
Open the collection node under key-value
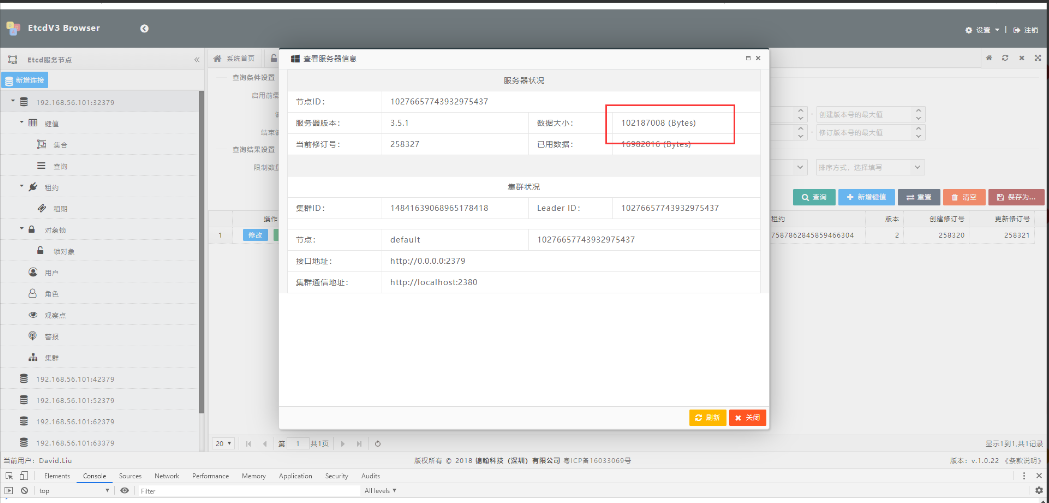pos(60,144)
